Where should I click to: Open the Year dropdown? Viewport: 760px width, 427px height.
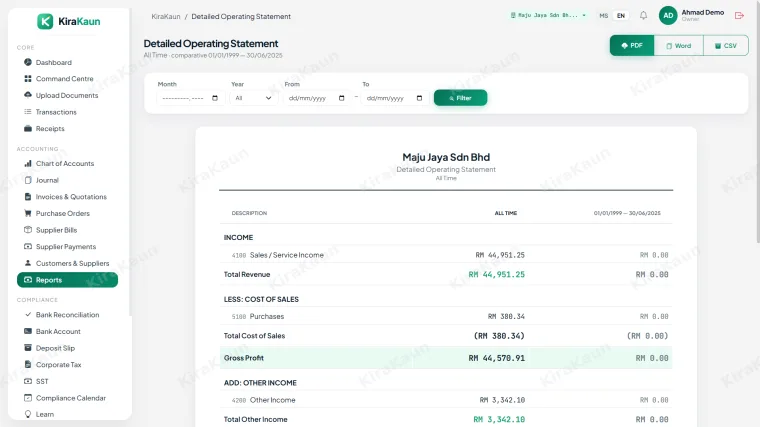(x=253, y=98)
